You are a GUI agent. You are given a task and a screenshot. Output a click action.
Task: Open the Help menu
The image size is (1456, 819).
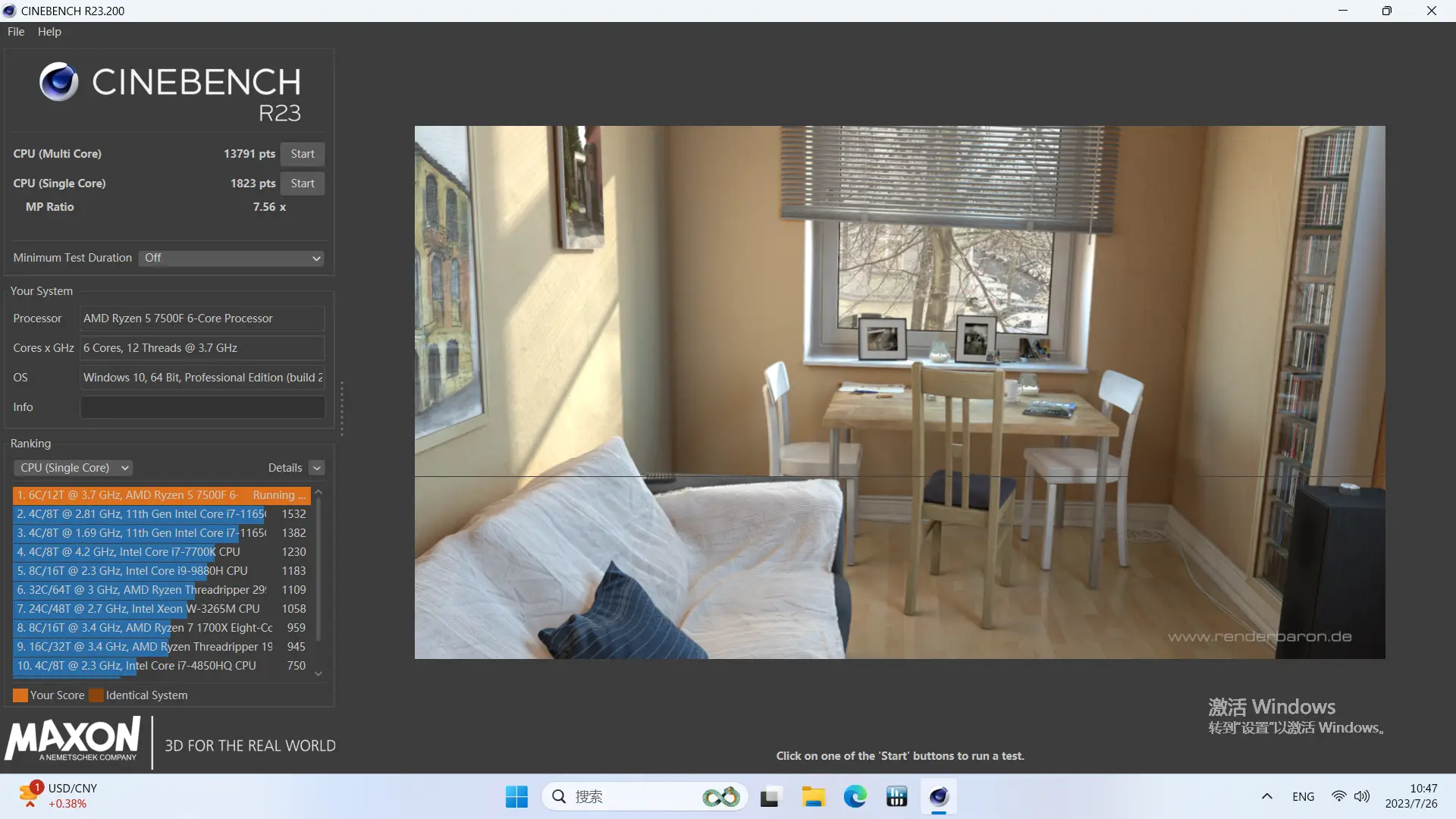tap(49, 31)
